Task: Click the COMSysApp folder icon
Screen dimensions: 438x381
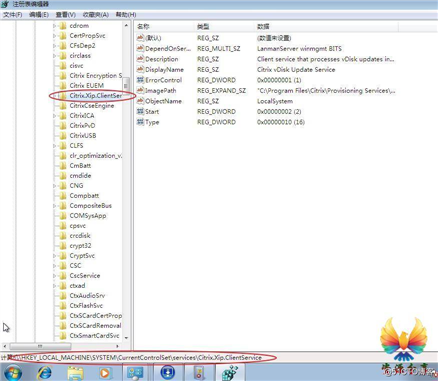Action: click(x=63, y=216)
